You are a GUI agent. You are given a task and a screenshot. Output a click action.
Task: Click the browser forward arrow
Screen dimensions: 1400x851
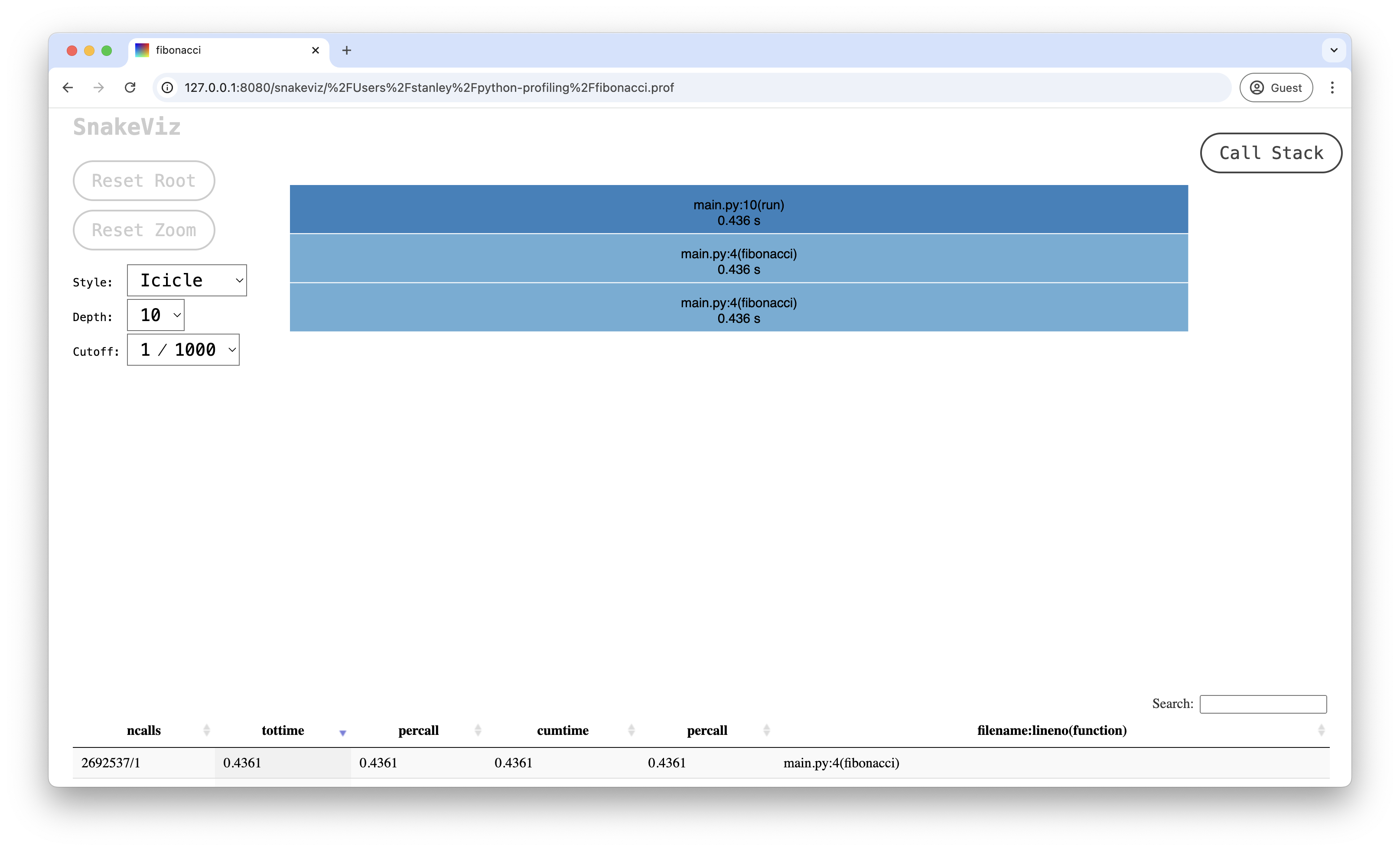pos(99,88)
